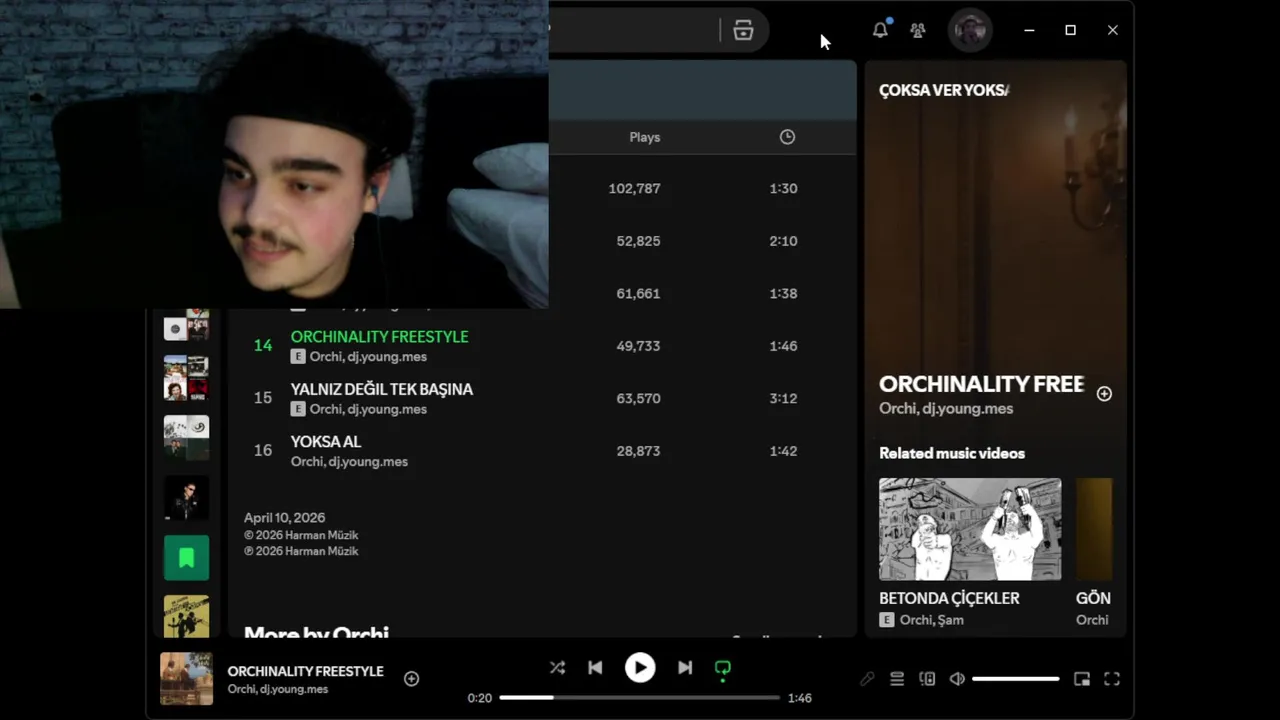This screenshot has width=1280, height=720.
Task: Open the Your Episodes green bookmark in the sidebar
Action: pos(186,558)
